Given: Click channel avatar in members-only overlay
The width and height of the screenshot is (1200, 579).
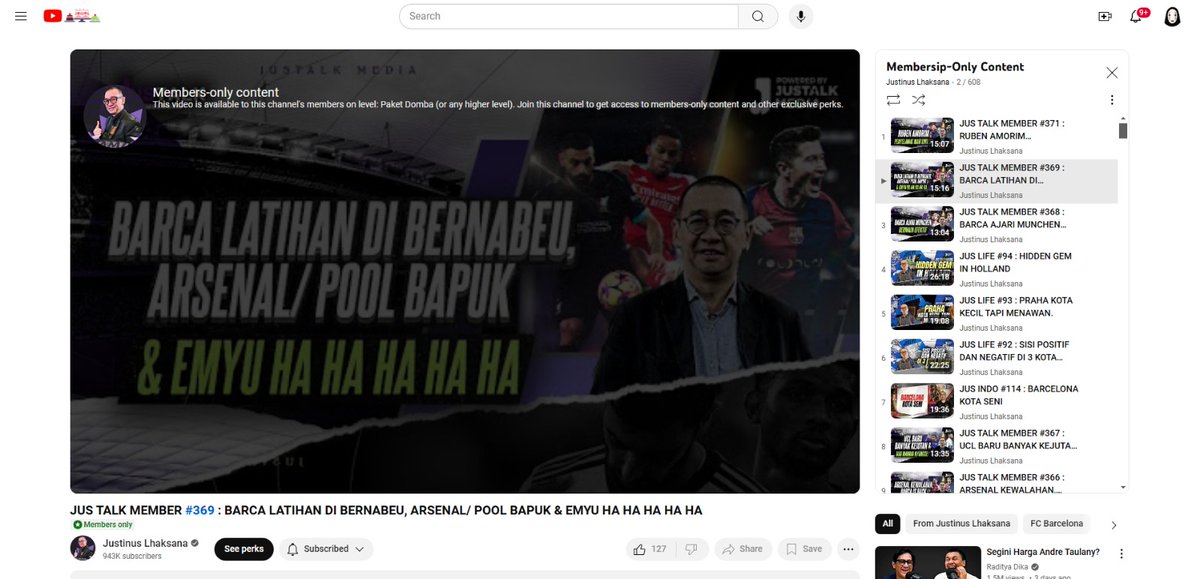Looking at the screenshot, I should pyautogui.click(x=115, y=116).
